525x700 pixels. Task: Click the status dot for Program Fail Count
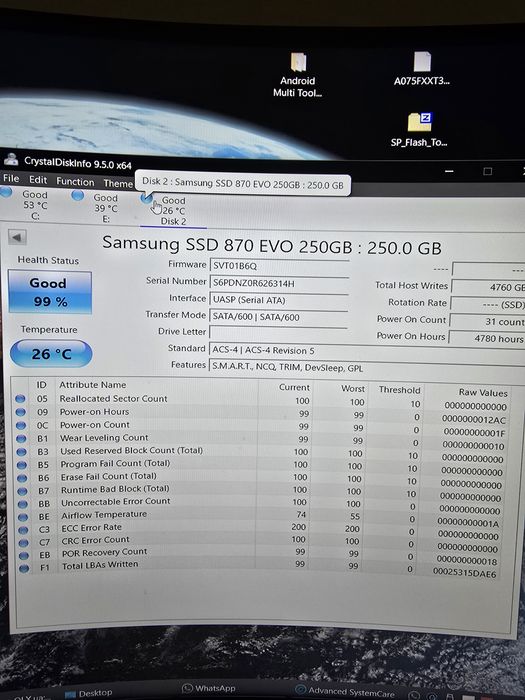tap(22, 465)
